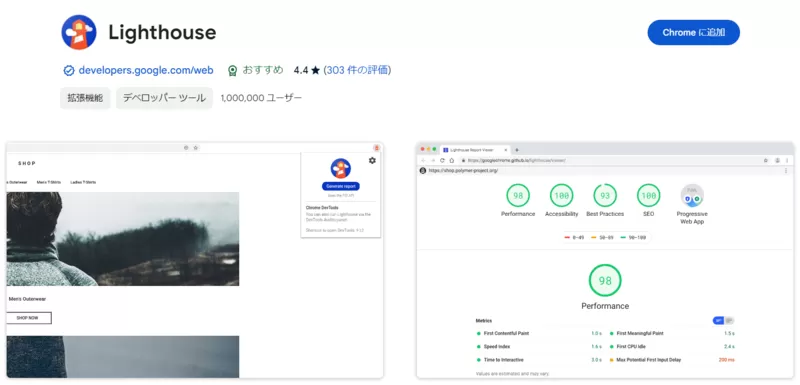
Task: Click the Men's T-Shirts menu item in shop preview
Action: (x=48, y=182)
